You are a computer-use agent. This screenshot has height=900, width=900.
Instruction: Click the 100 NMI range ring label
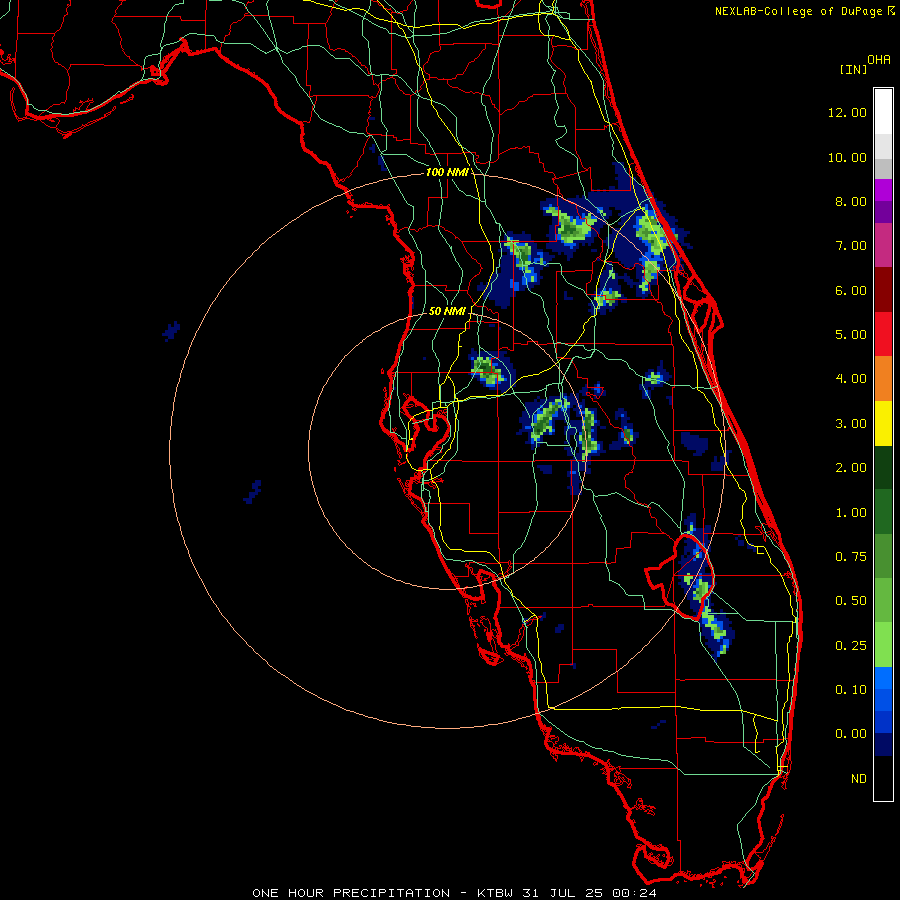click(447, 172)
